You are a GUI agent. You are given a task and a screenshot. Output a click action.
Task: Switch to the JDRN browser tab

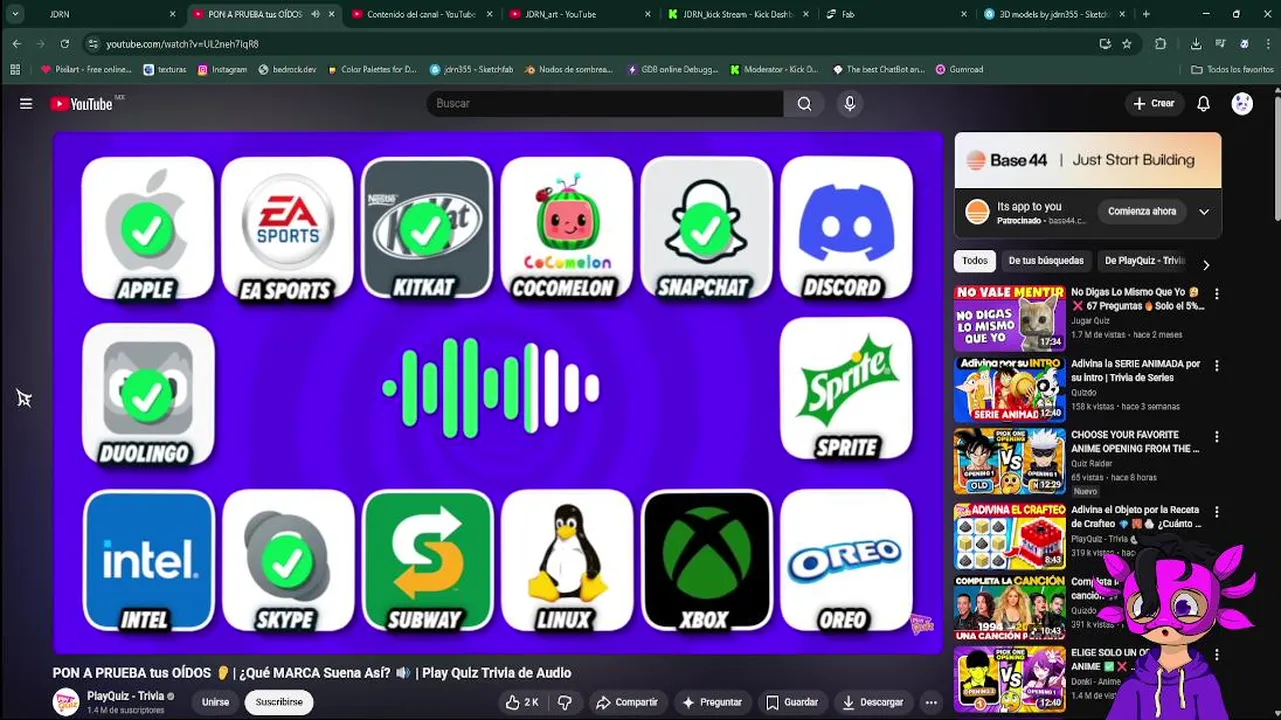point(103,14)
